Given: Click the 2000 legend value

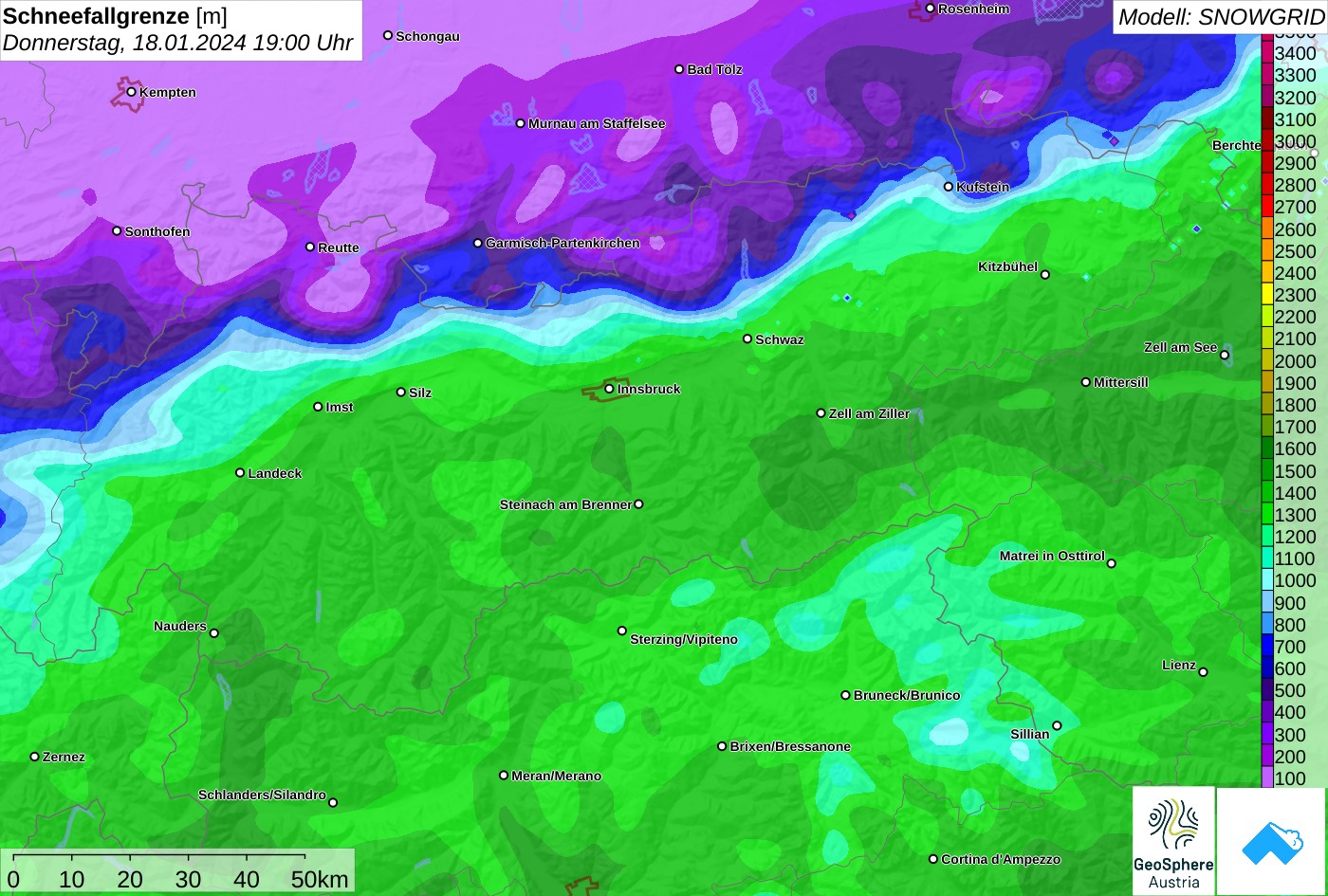Looking at the screenshot, I should [1295, 361].
